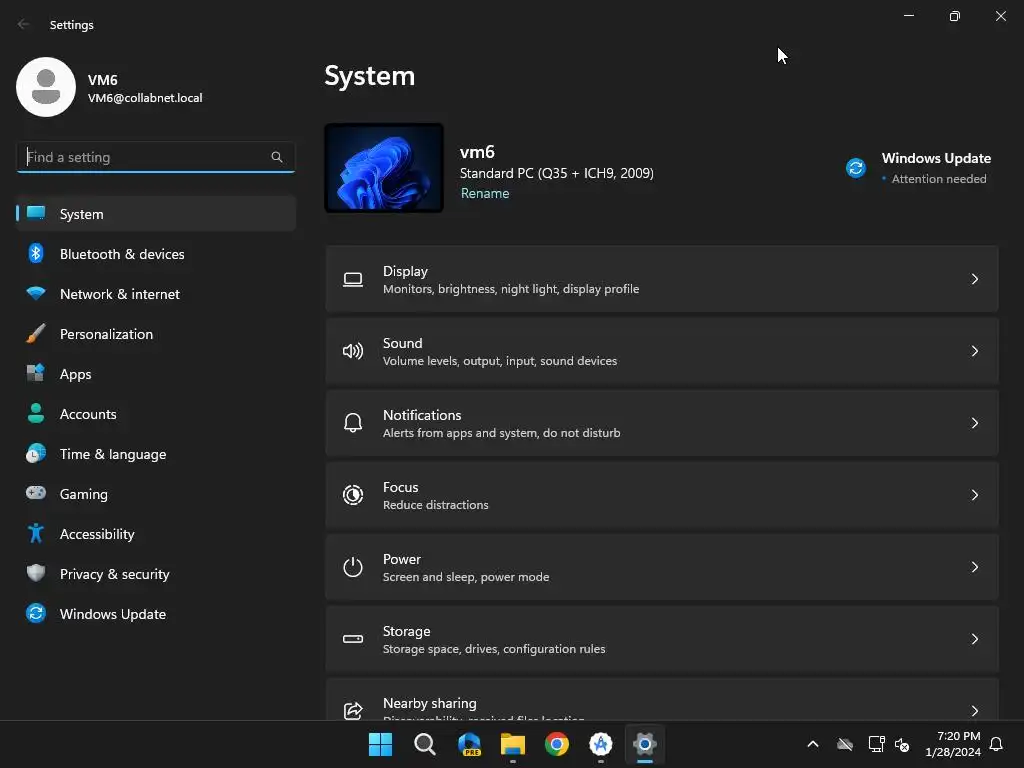1024x768 pixels.
Task: Click the OneDrive cloud tray icon
Action: [845, 744]
